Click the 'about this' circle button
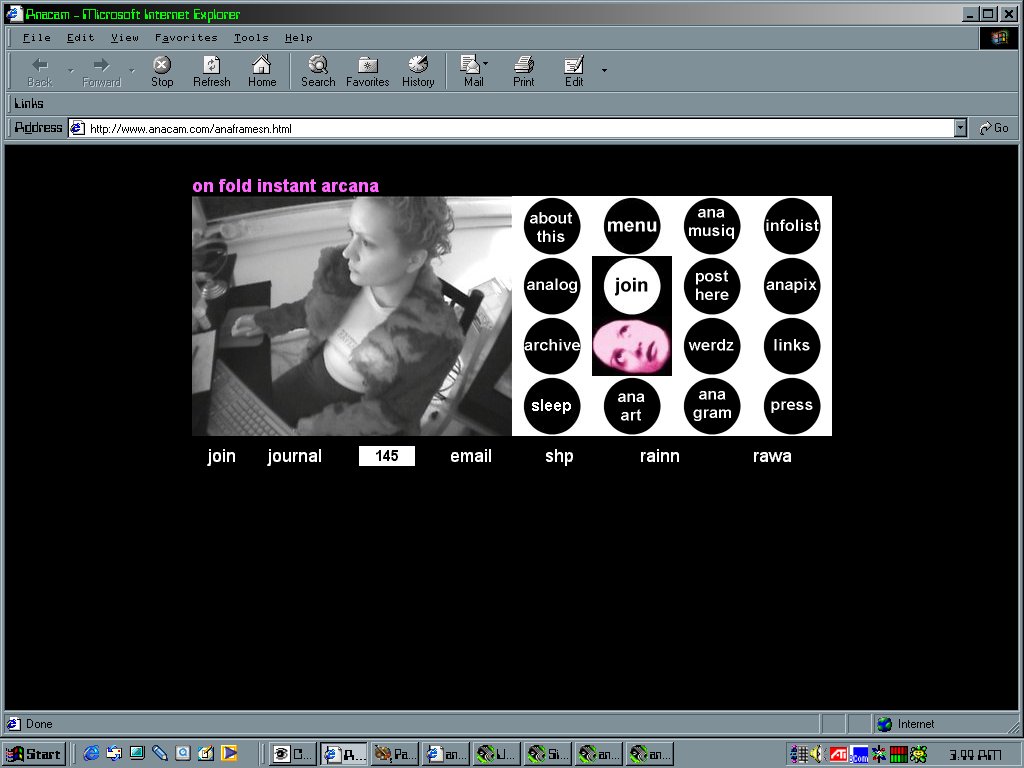The width and height of the screenshot is (1024, 768). 551,226
